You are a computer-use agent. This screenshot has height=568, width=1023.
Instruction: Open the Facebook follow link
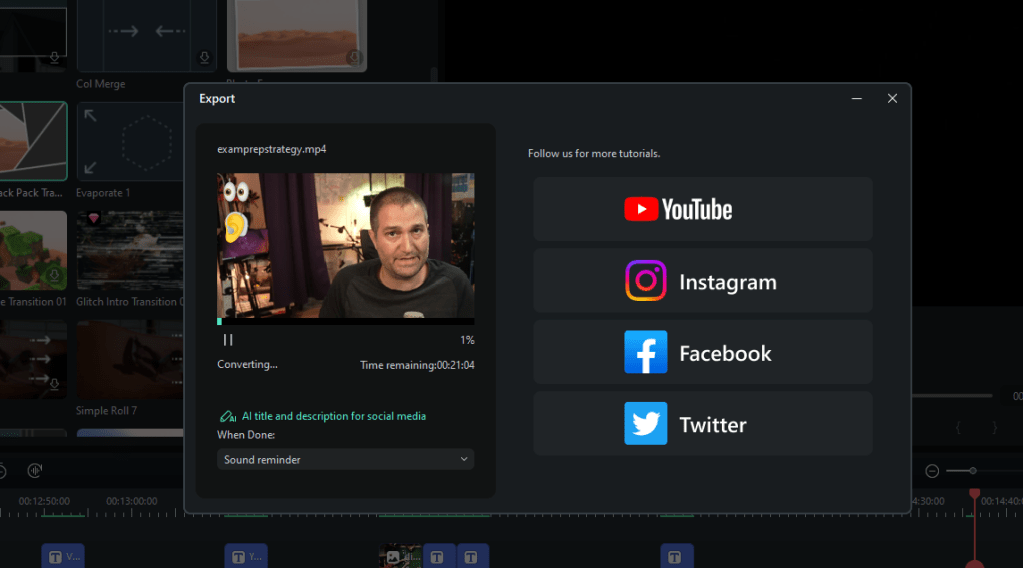click(703, 352)
